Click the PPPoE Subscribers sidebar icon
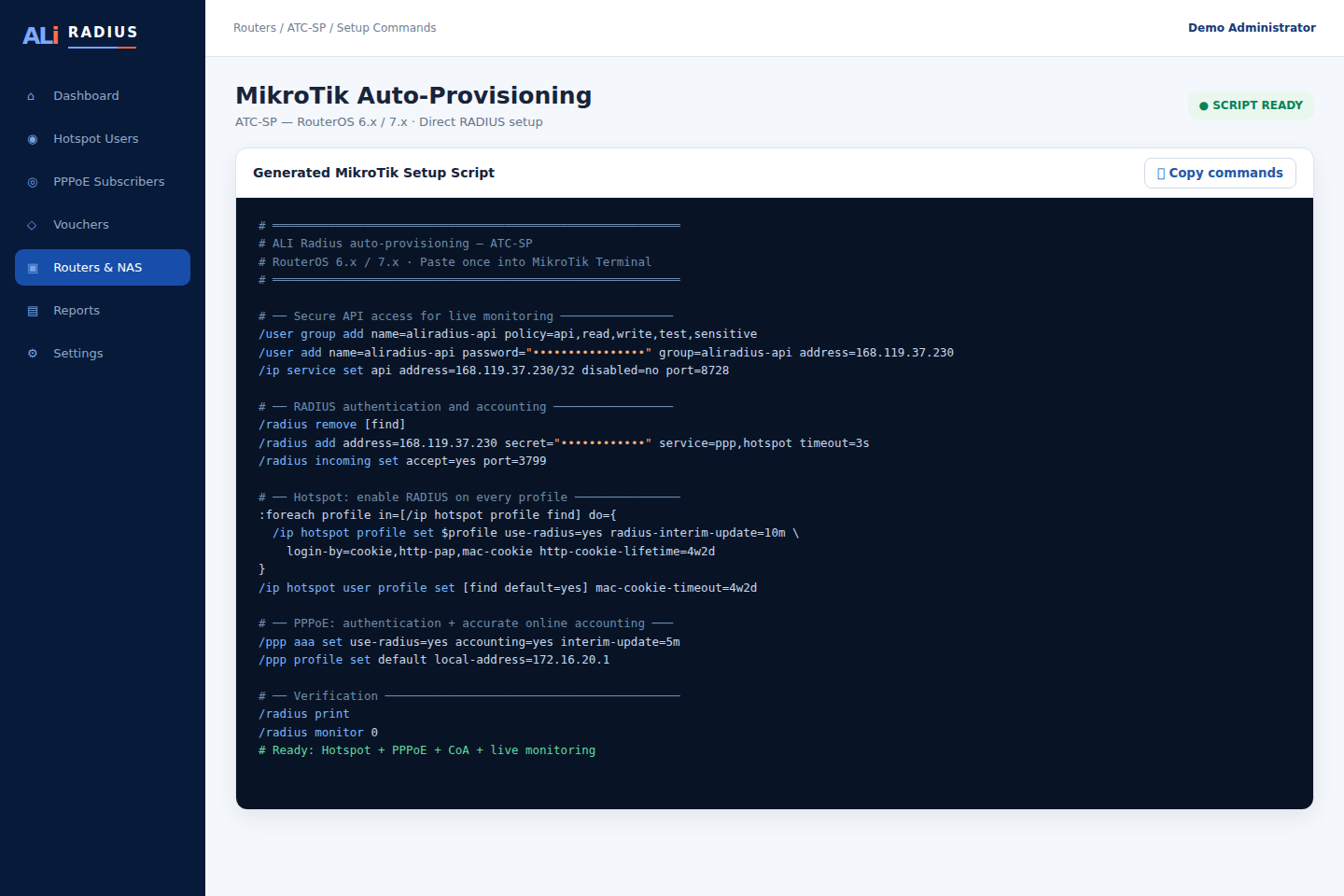The width and height of the screenshot is (1344, 896). pos(33,182)
